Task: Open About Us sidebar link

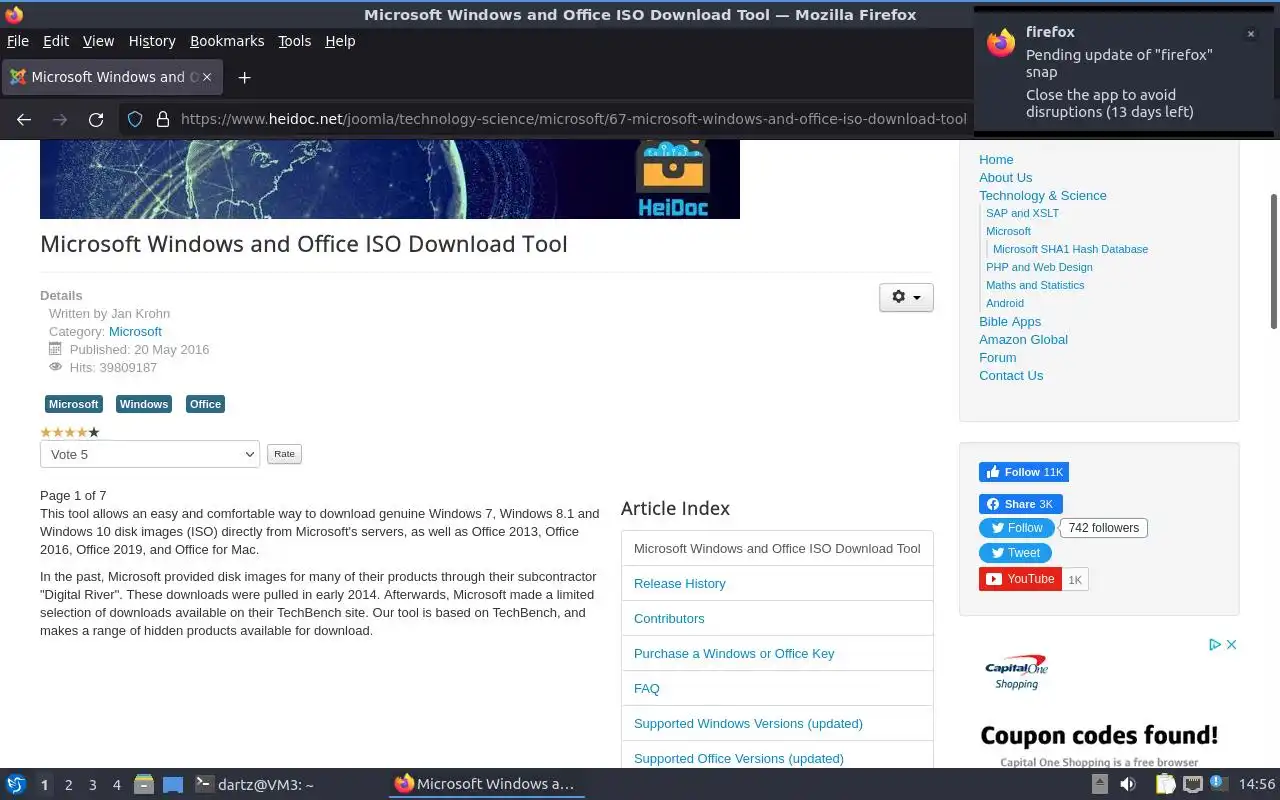Action: (1005, 177)
